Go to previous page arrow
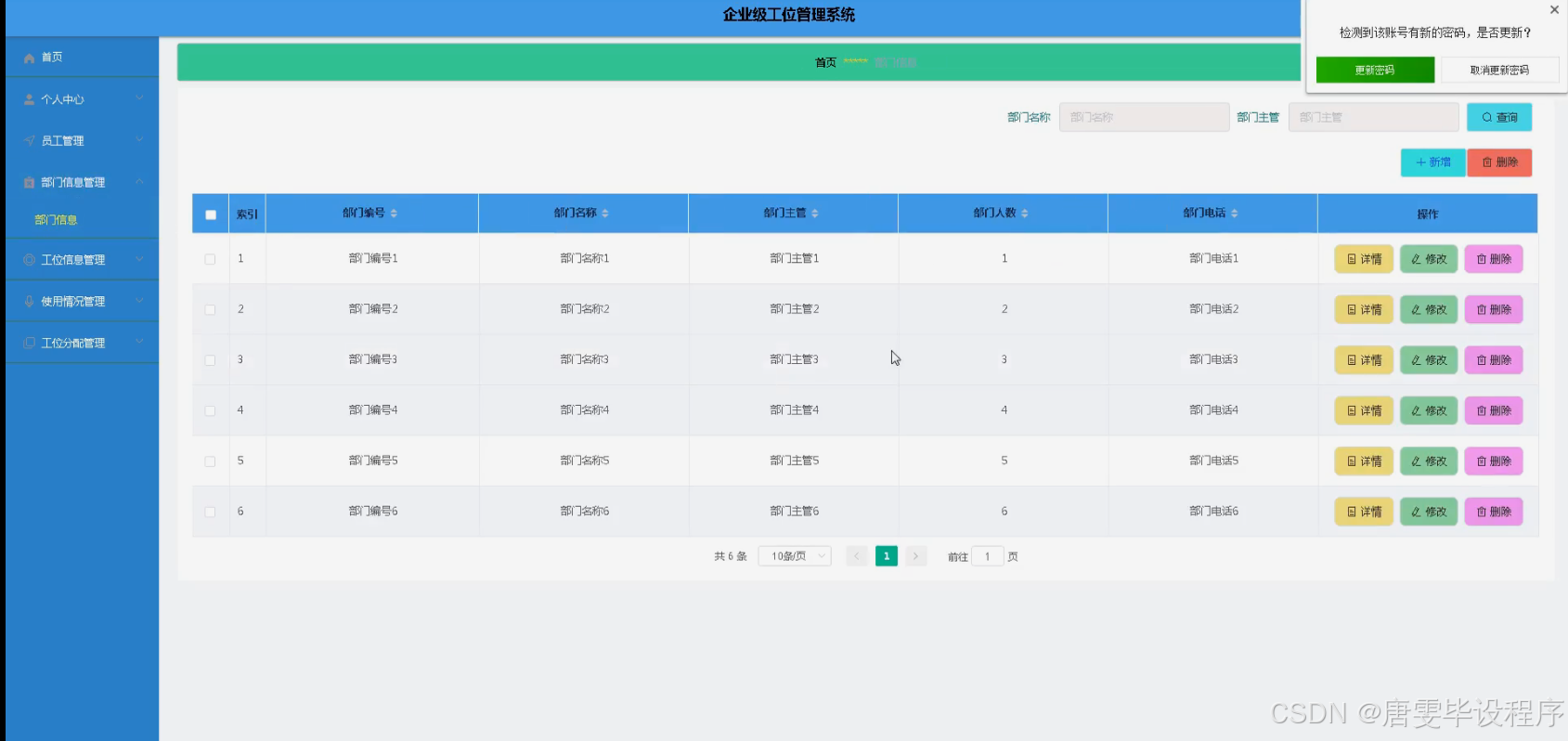Viewport: 1568px width, 741px height. point(857,556)
